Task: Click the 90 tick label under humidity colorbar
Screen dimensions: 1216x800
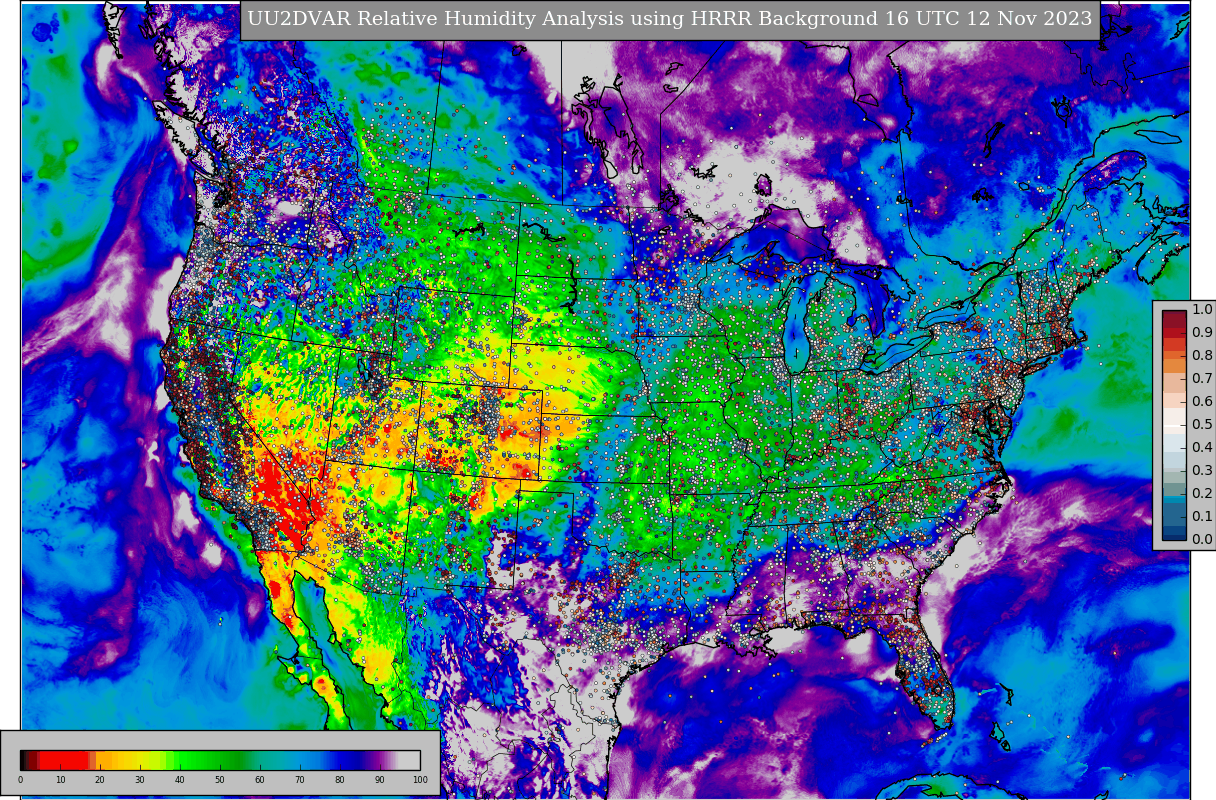Action: click(380, 780)
